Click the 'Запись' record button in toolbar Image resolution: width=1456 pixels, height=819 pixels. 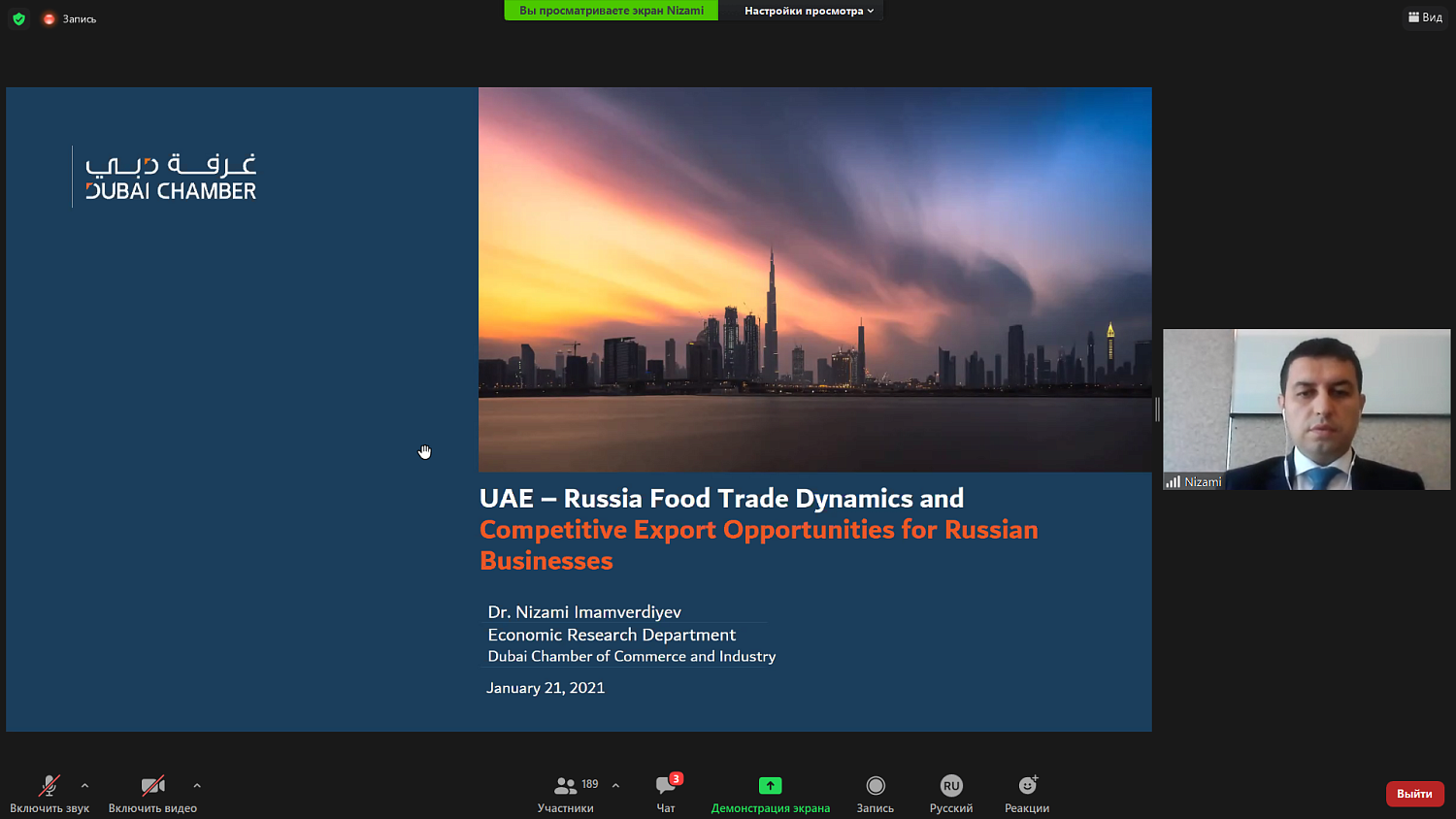click(x=876, y=794)
